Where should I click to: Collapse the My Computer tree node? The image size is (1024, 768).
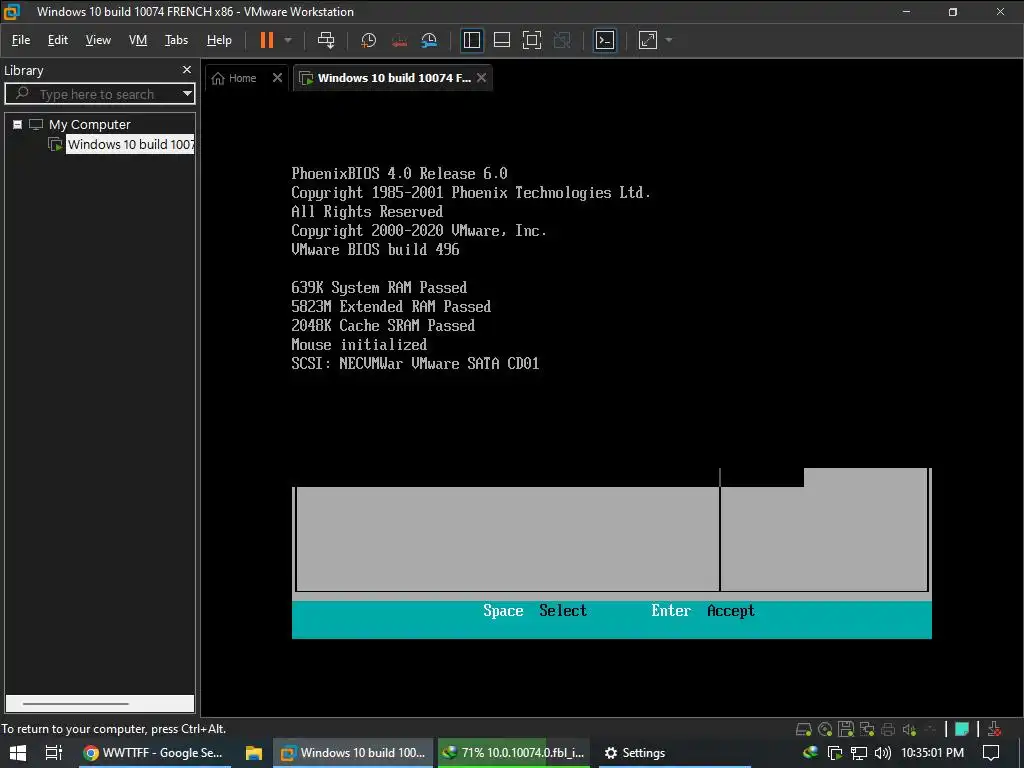[18, 124]
